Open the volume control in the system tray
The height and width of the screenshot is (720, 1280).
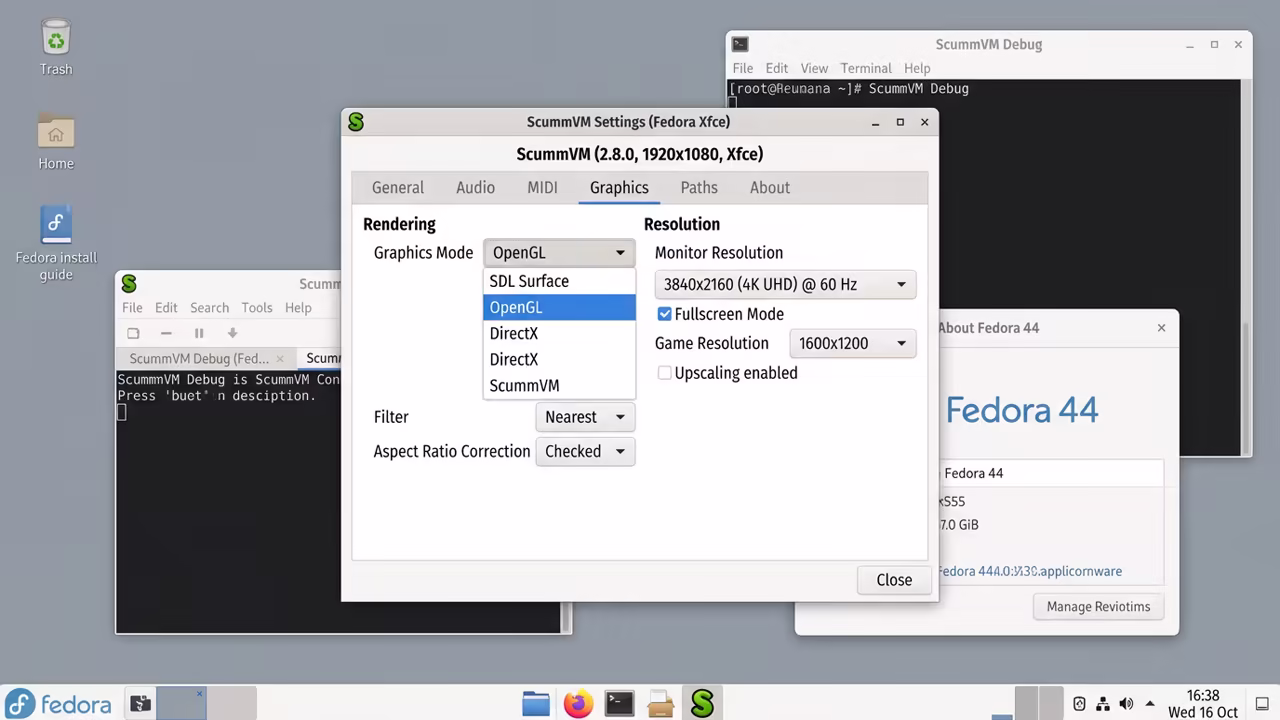[x=1126, y=704]
